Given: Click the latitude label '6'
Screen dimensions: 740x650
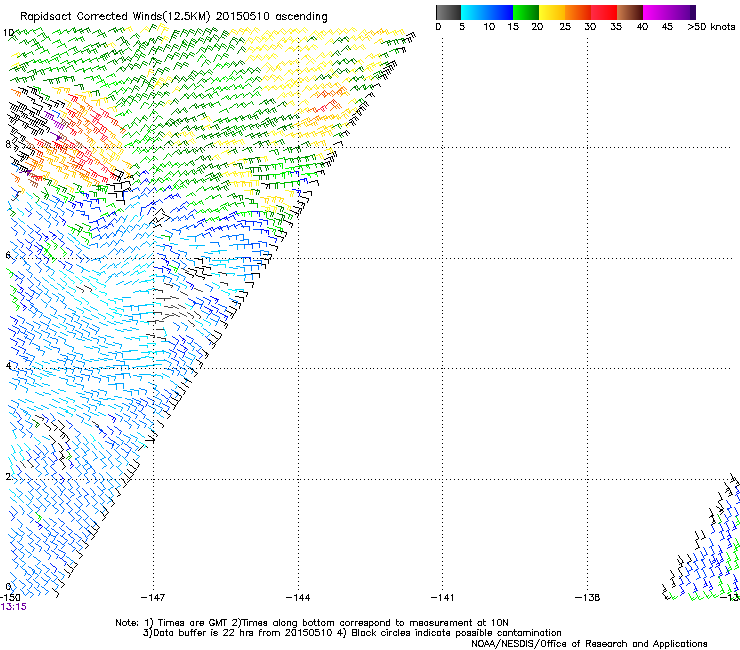Looking at the screenshot, I should tap(8, 255).
